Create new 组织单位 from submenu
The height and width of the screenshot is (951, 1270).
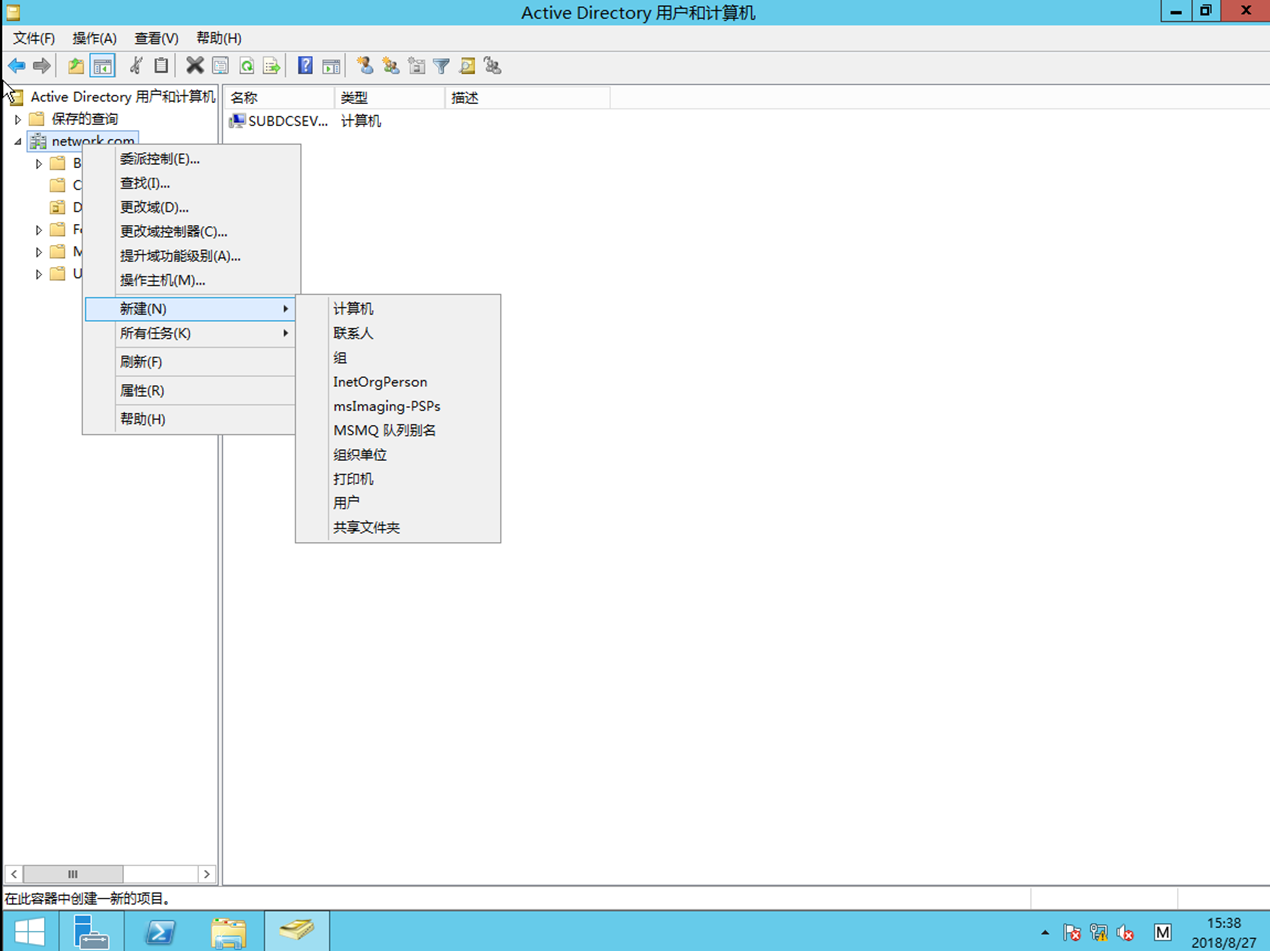(x=398, y=454)
